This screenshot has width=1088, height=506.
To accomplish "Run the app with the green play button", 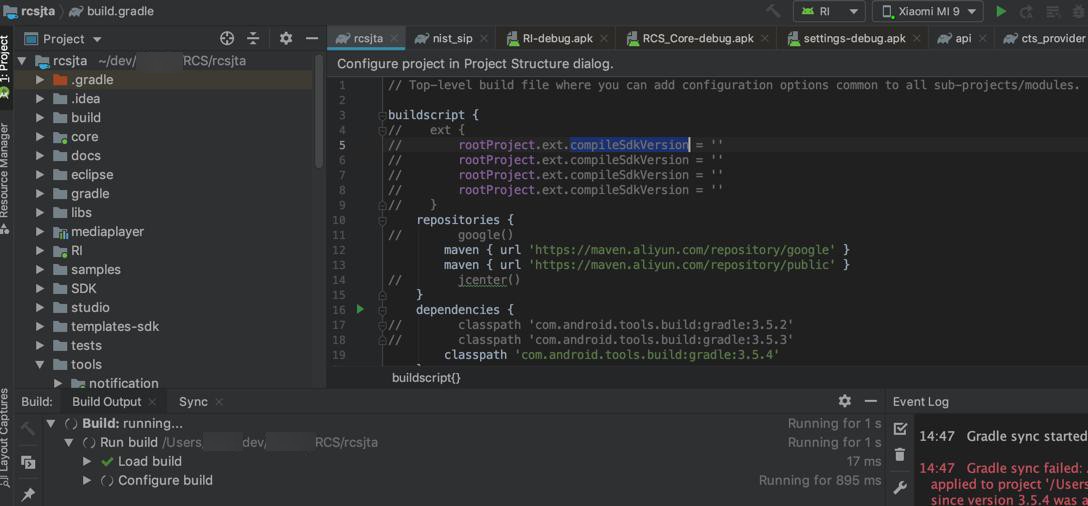I will [1001, 11].
